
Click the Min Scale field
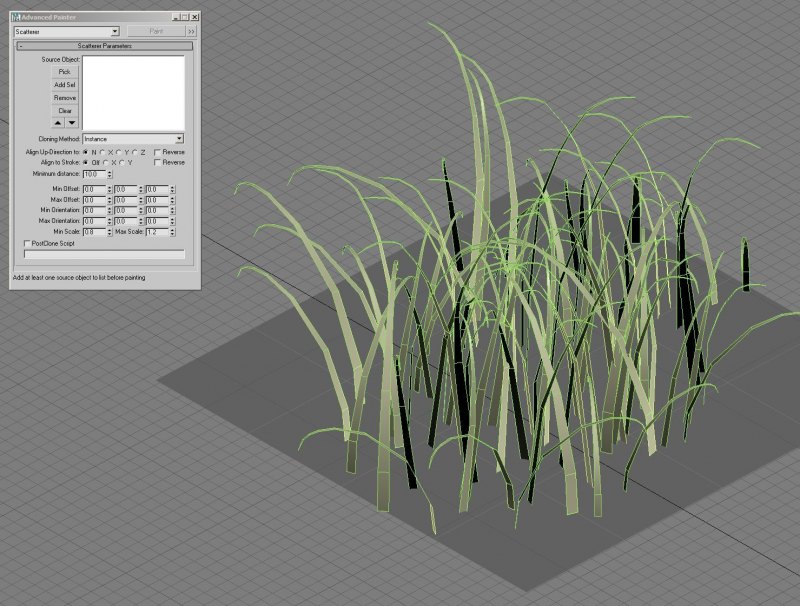(94, 232)
